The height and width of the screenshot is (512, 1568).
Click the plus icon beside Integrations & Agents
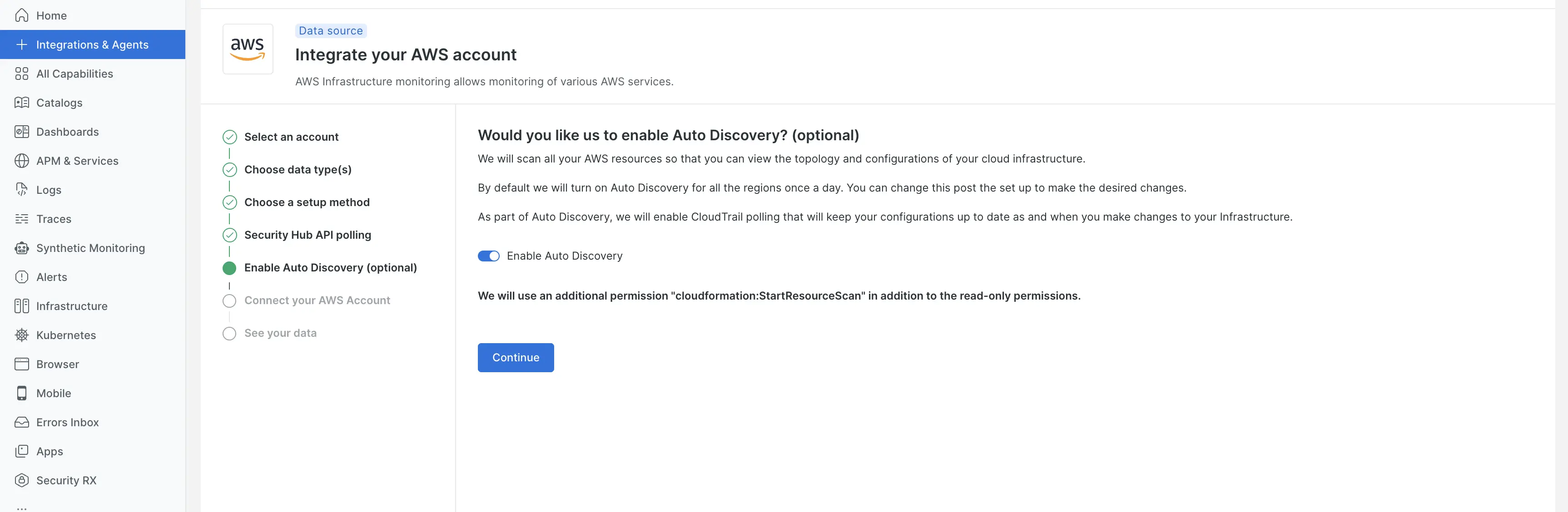(x=22, y=44)
